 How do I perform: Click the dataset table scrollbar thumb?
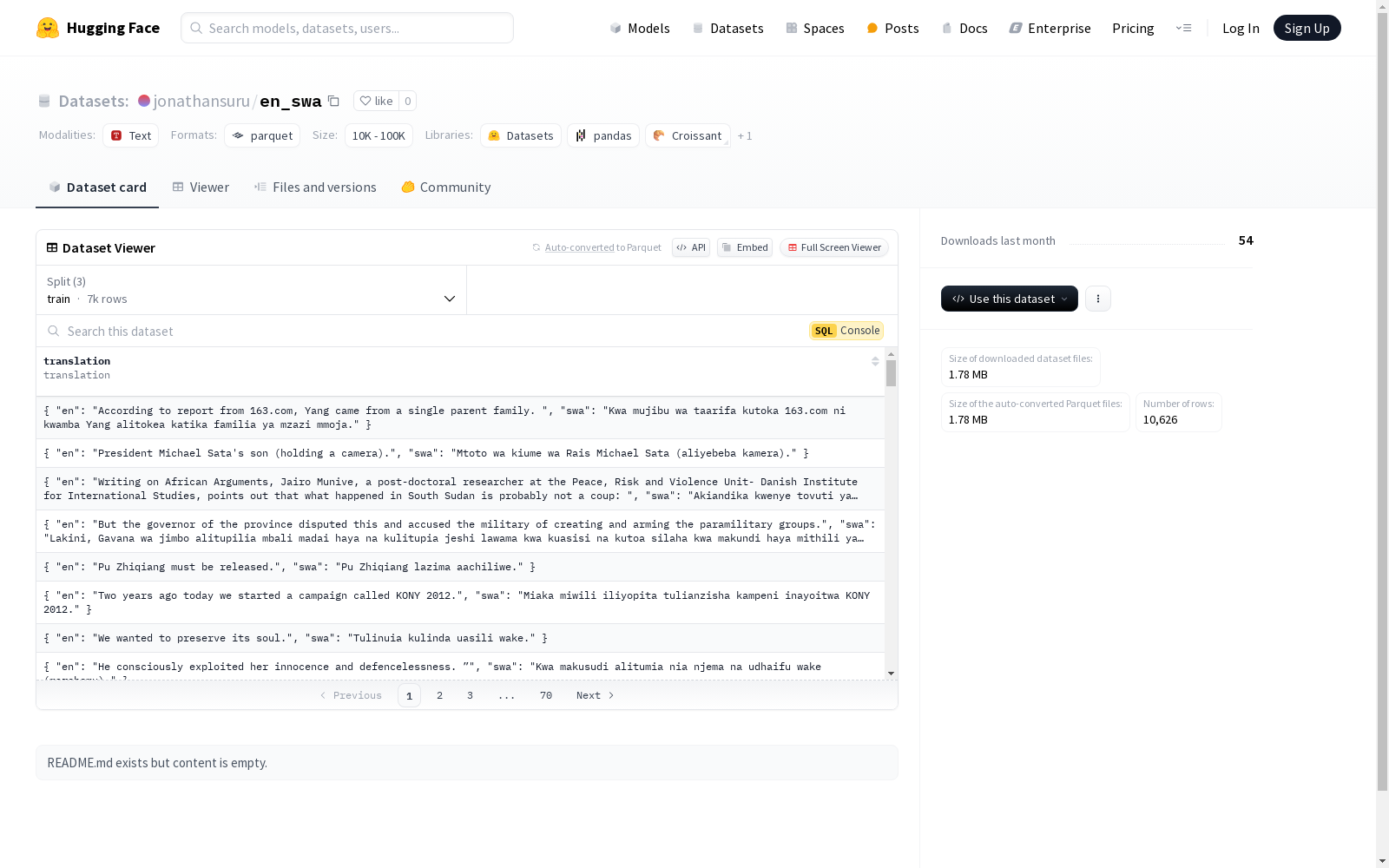point(891,373)
